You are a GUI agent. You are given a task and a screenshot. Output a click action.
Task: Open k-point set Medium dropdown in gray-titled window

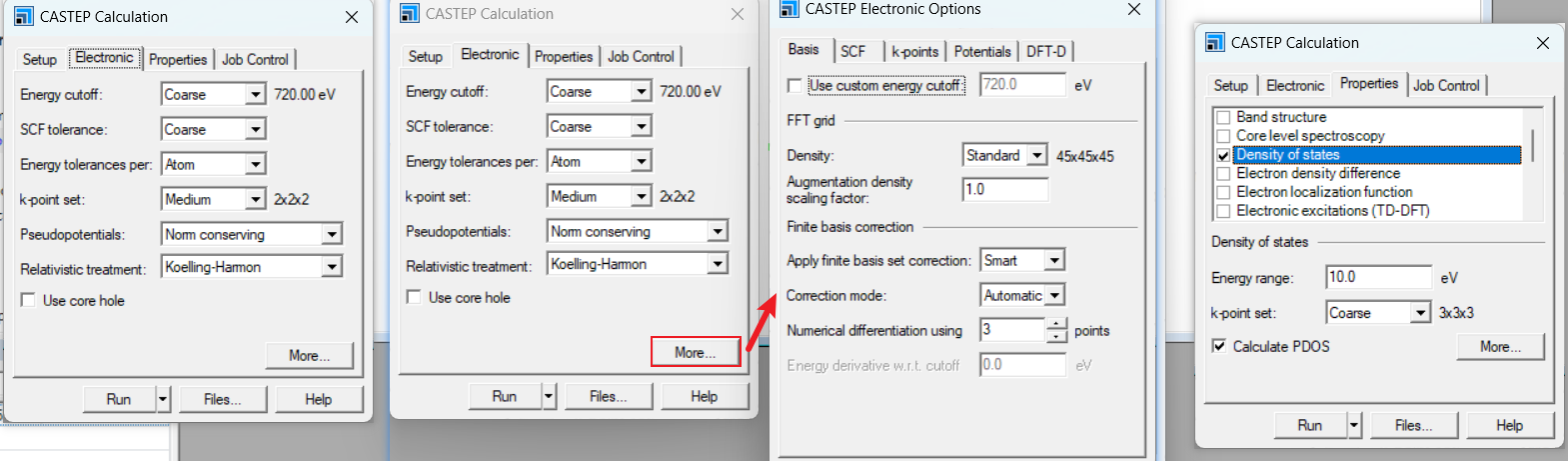pos(642,197)
